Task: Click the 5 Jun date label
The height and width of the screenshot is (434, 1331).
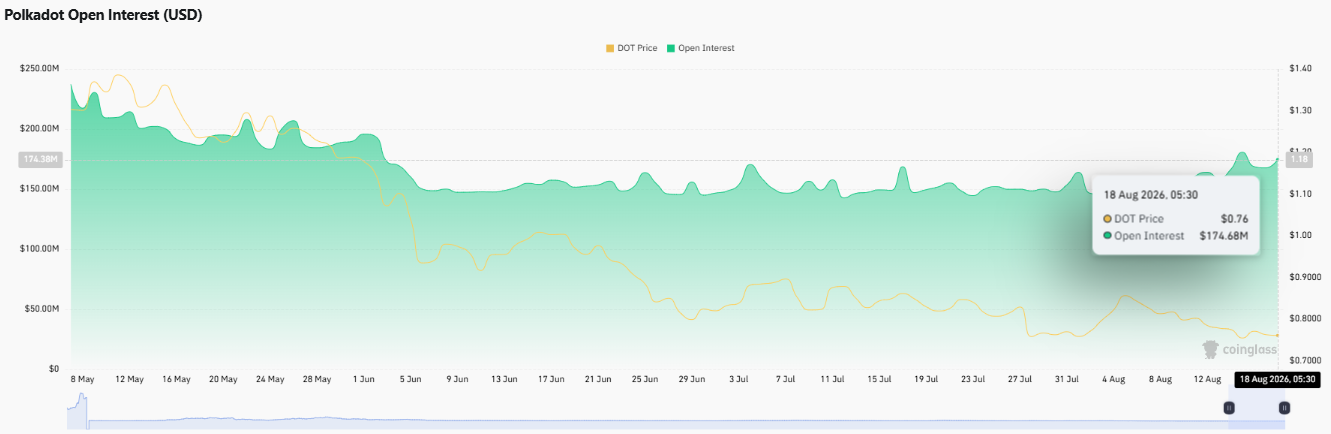Action: pos(411,380)
